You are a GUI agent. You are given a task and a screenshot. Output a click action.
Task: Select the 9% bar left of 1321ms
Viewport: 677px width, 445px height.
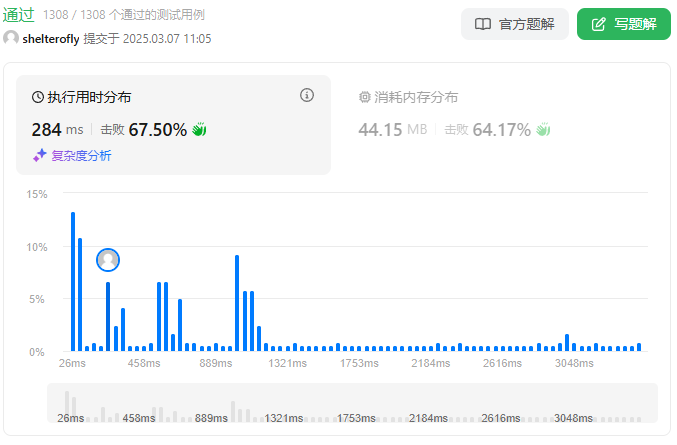[237, 302]
